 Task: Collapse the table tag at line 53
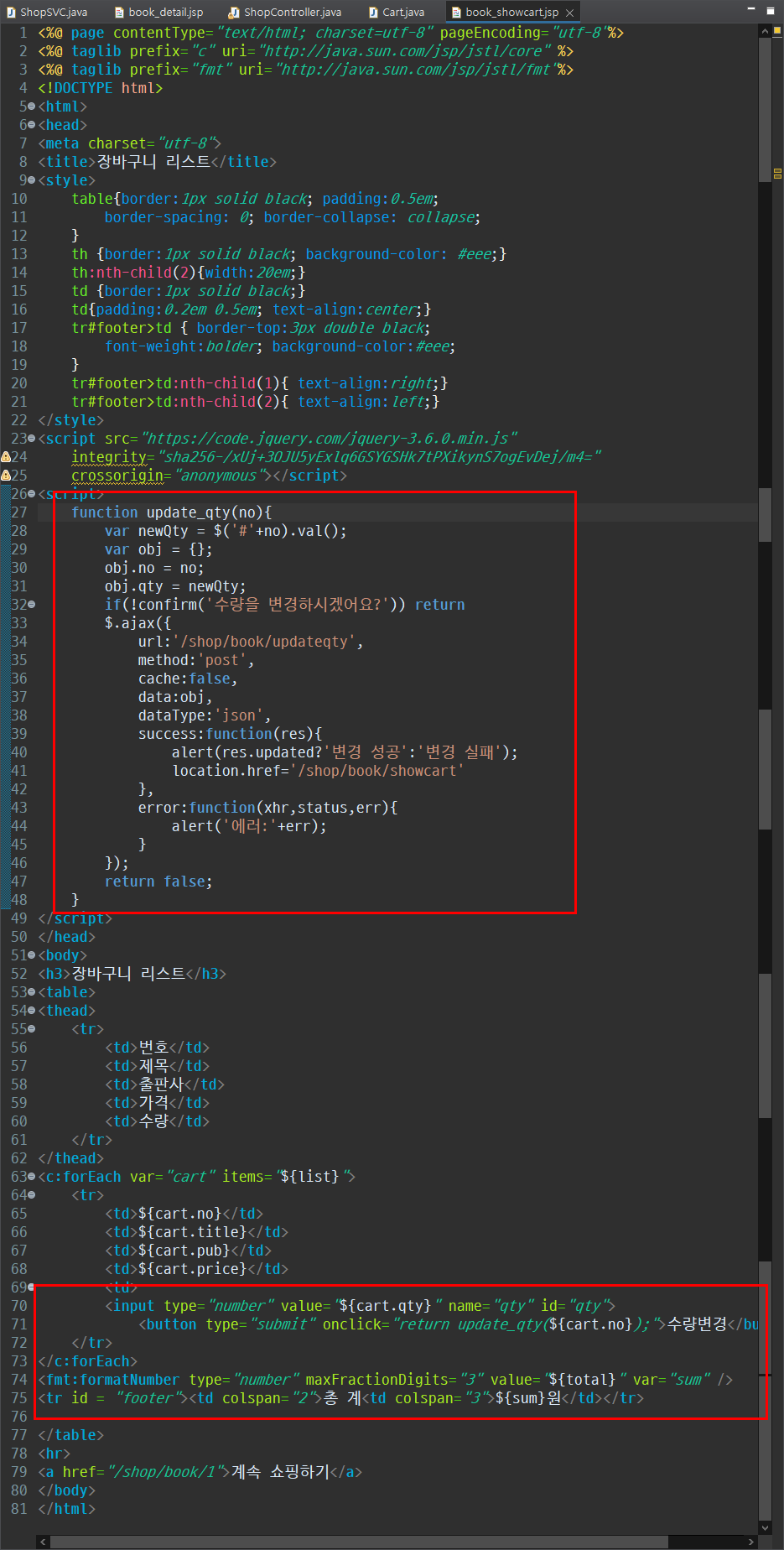[x=32, y=991]
